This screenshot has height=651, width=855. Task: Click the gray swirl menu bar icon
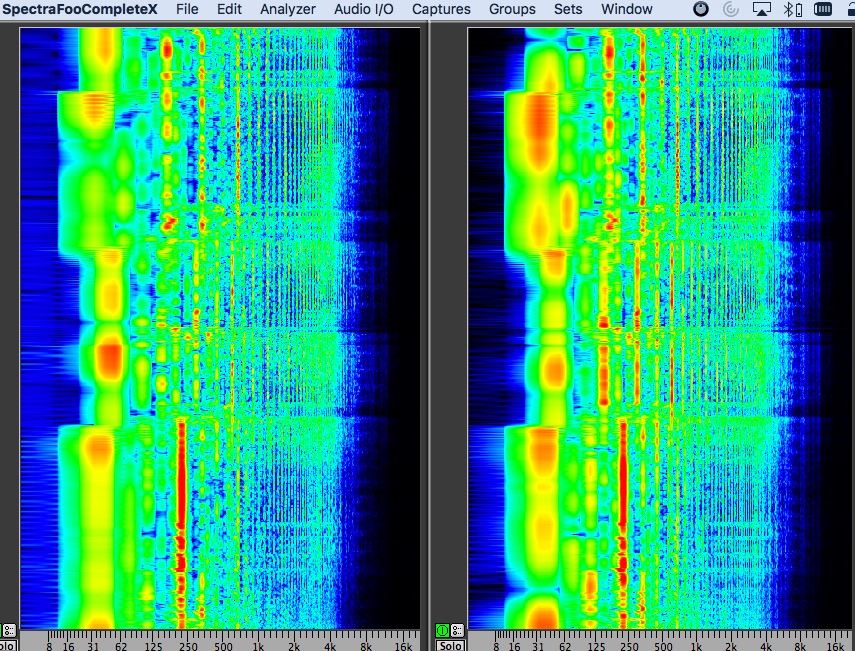(x=730, y=10)
